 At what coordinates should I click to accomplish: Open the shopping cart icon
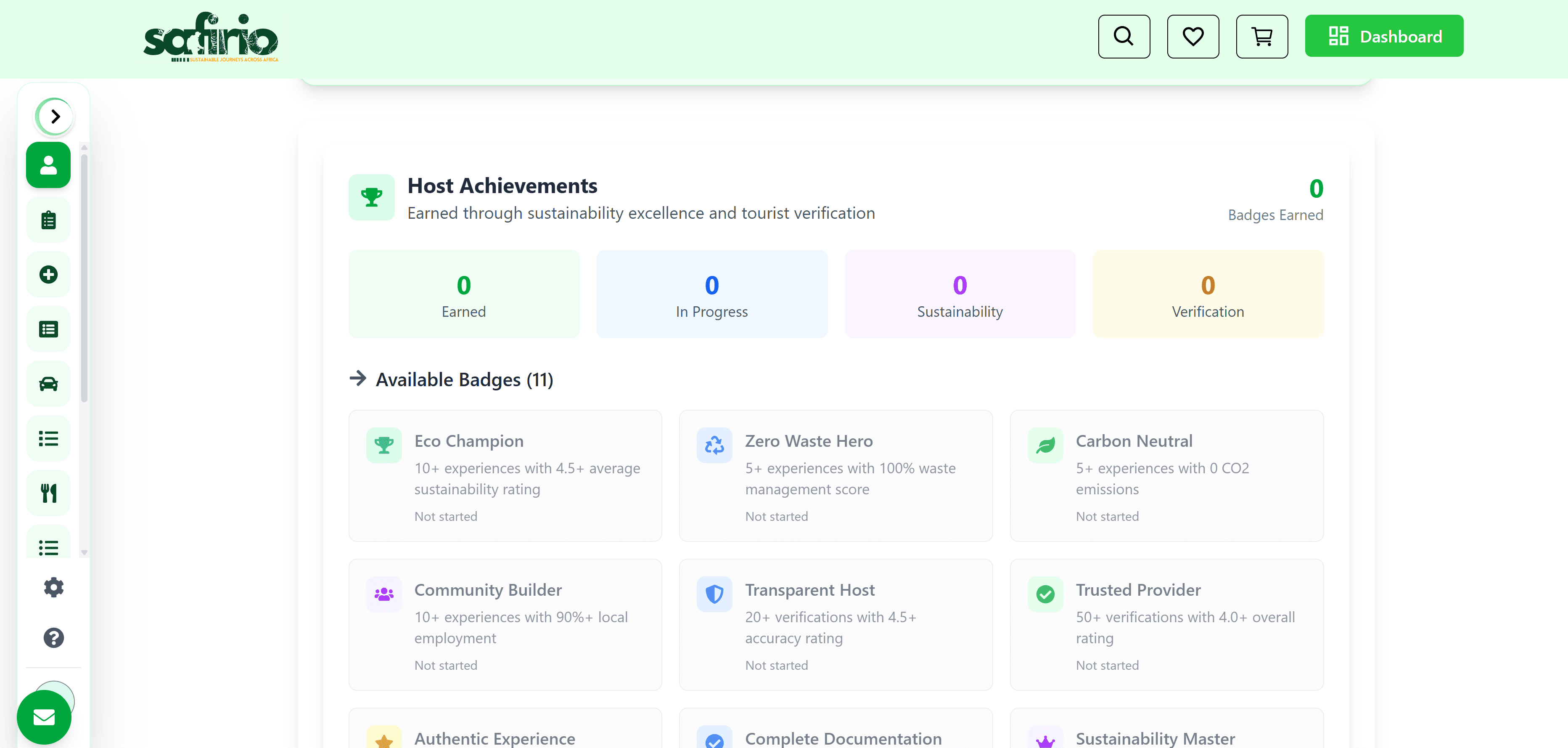1261,37
